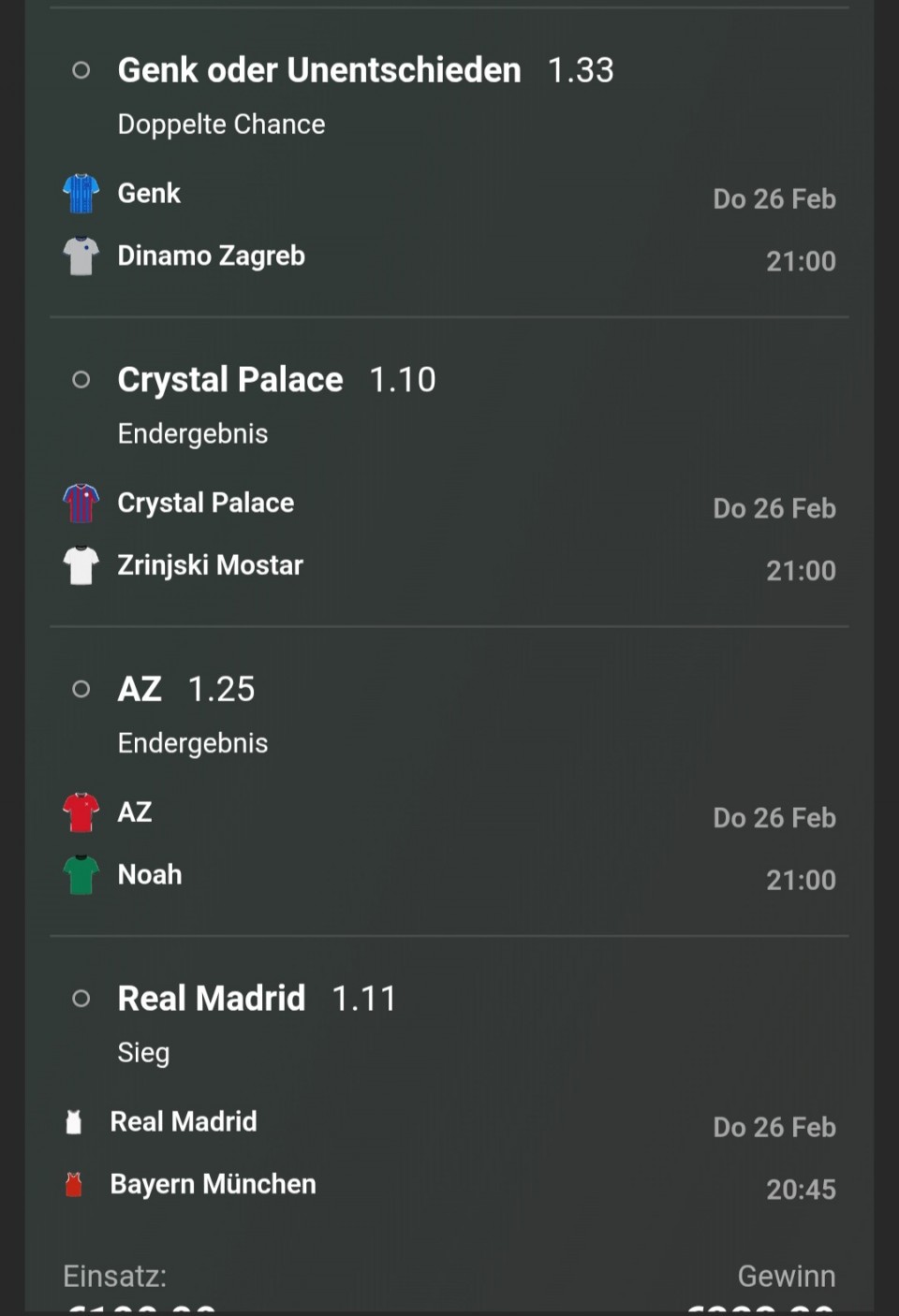
Task: Click Crystal Palace's red-blue jersey icon
Action: (81, 504)
